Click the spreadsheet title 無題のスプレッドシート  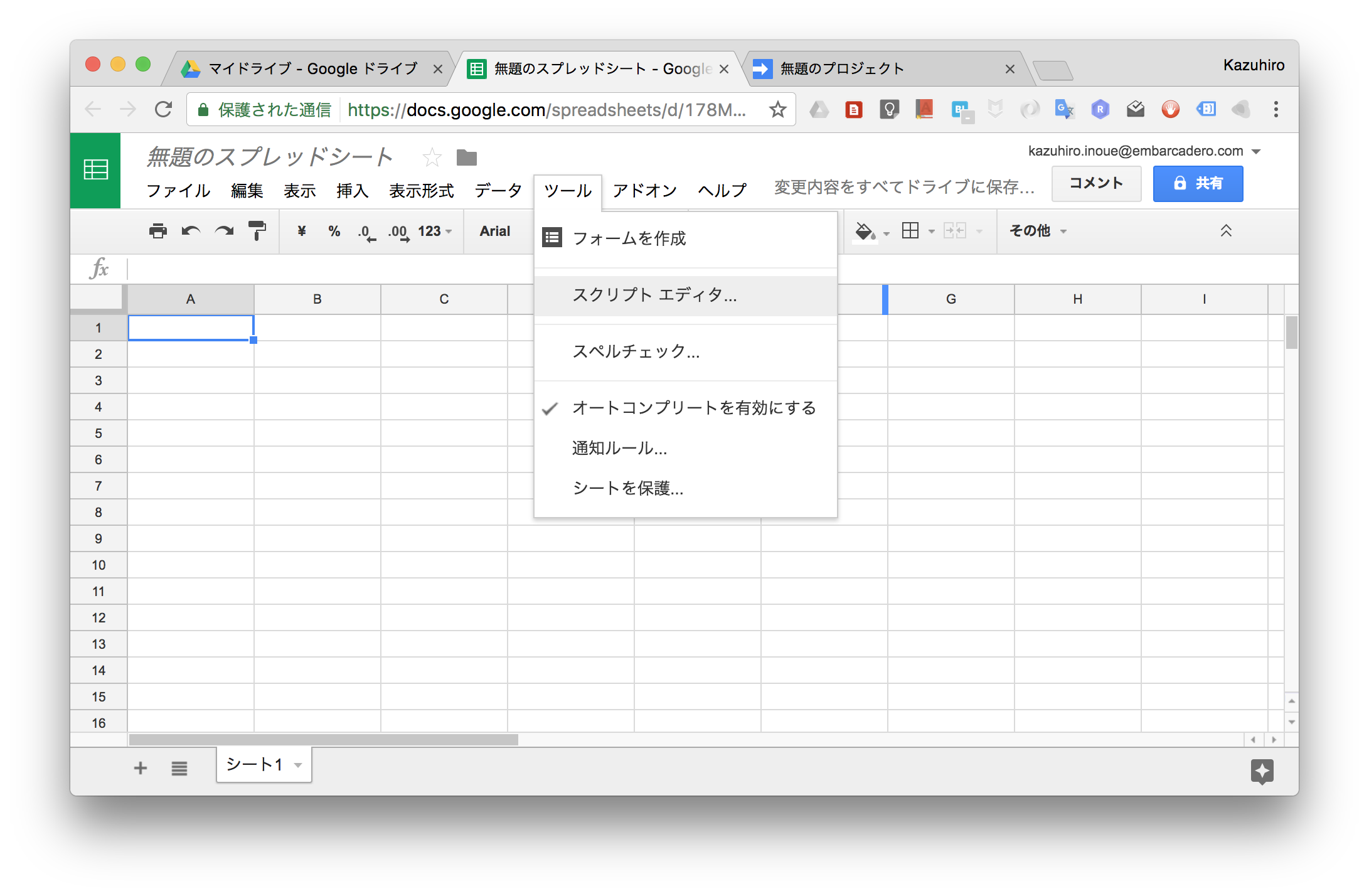(x=270, y=157)
